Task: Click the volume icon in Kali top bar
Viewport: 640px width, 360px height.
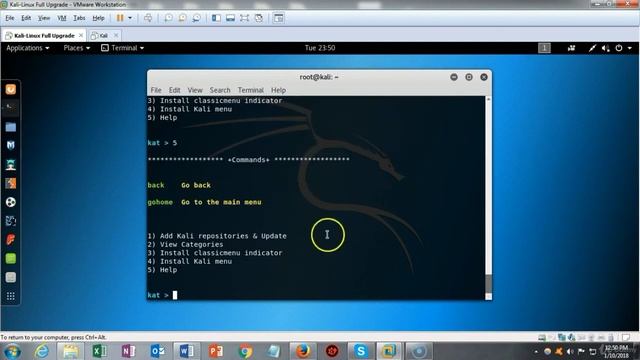Action: tap(606, 48)
